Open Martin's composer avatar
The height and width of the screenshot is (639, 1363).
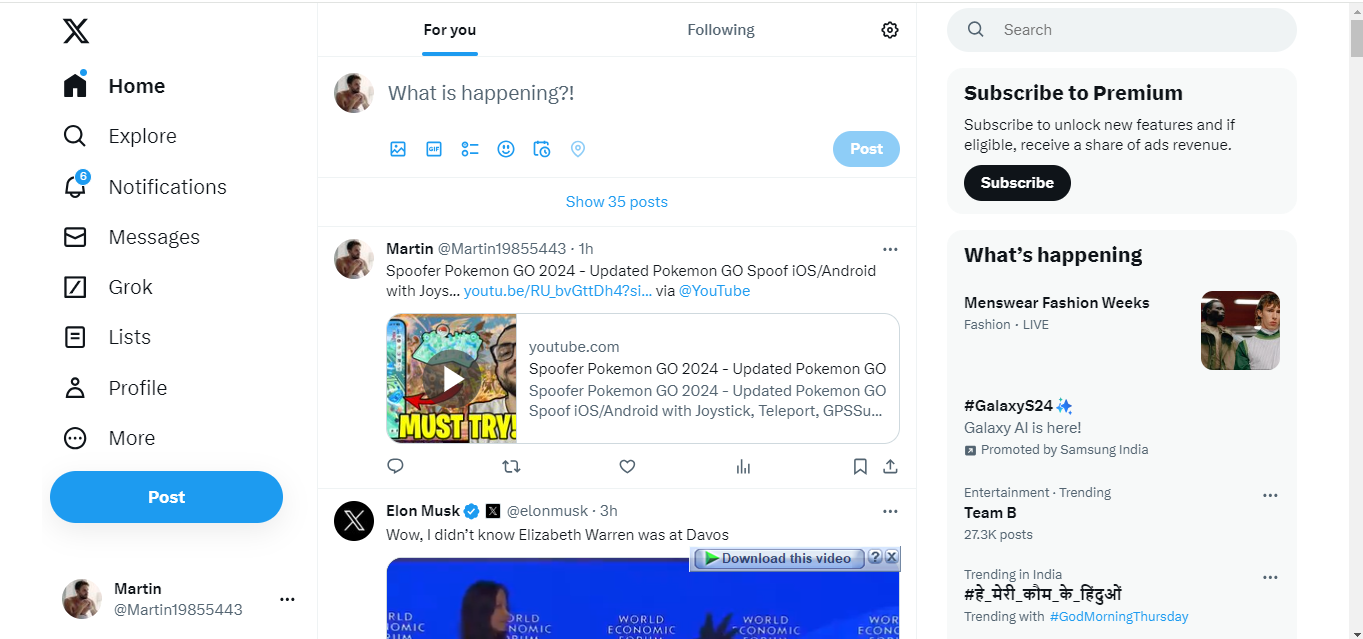pyautogui.click(x=354, y=93)
